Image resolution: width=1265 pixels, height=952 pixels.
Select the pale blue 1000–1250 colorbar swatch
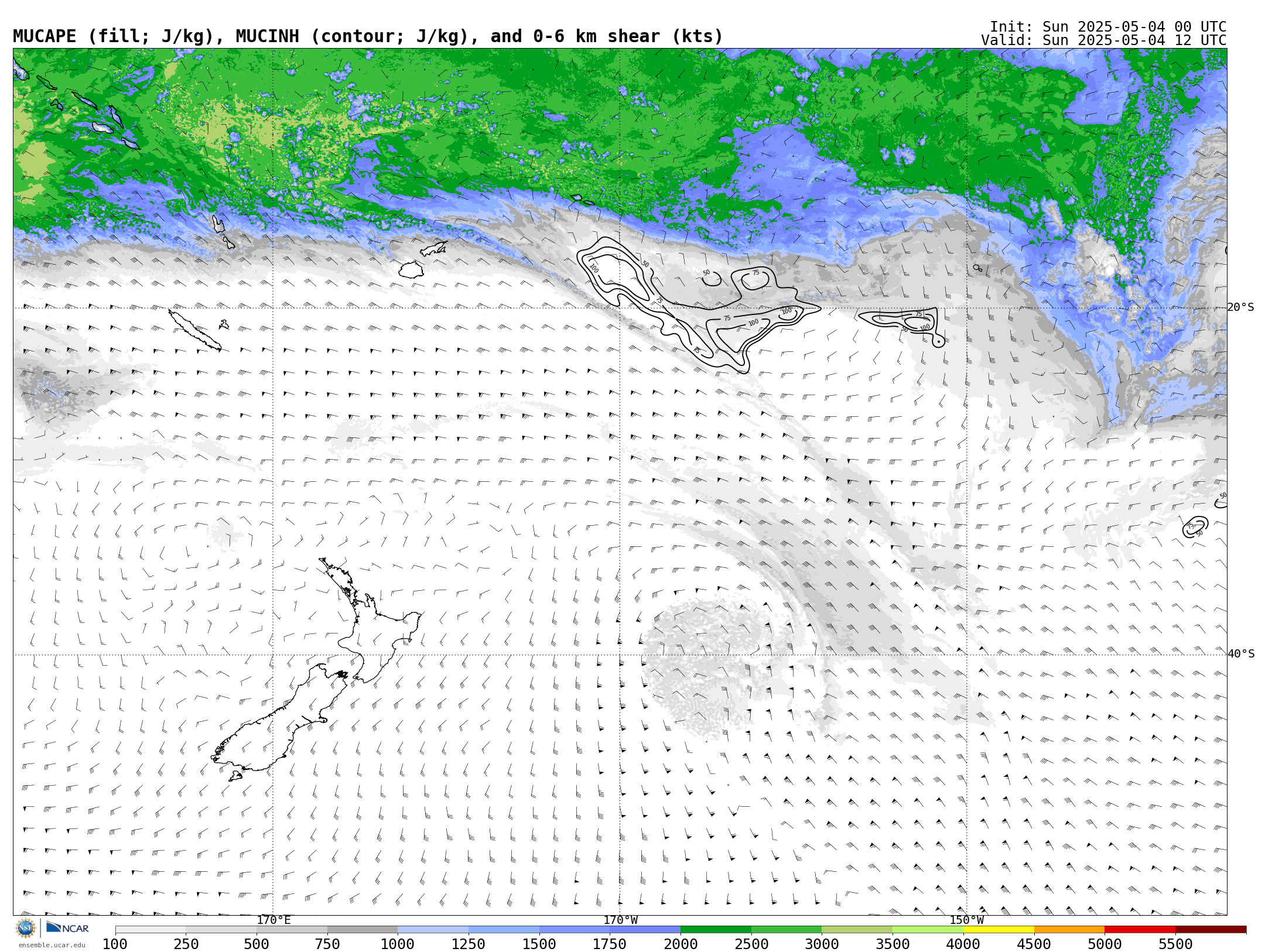coord(433,930)
